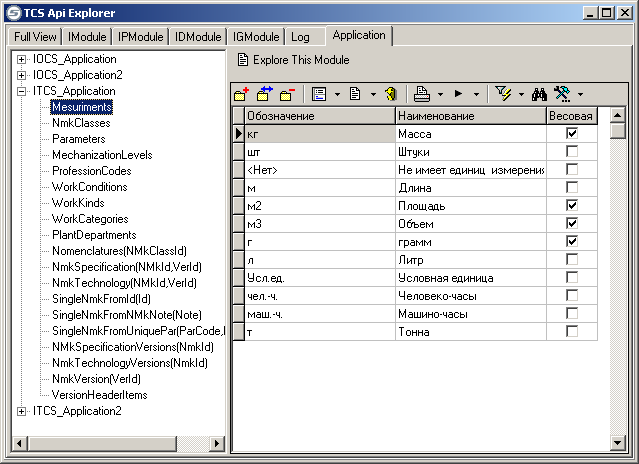This screenshot has height=464, width=639.
Task: Uncheck the Весовая checkbox for кг
Action: (x=572, y=133)
